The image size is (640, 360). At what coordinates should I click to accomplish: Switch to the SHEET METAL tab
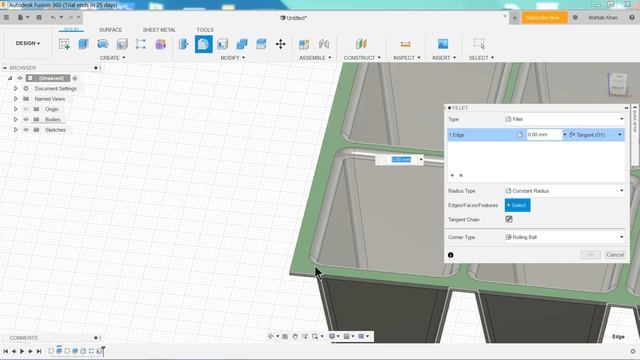click(159, 30)
